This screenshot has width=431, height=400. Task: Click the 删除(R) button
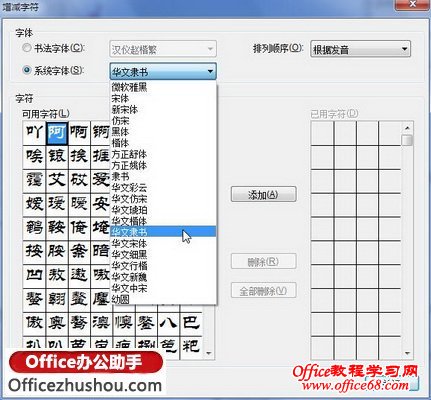263,262
